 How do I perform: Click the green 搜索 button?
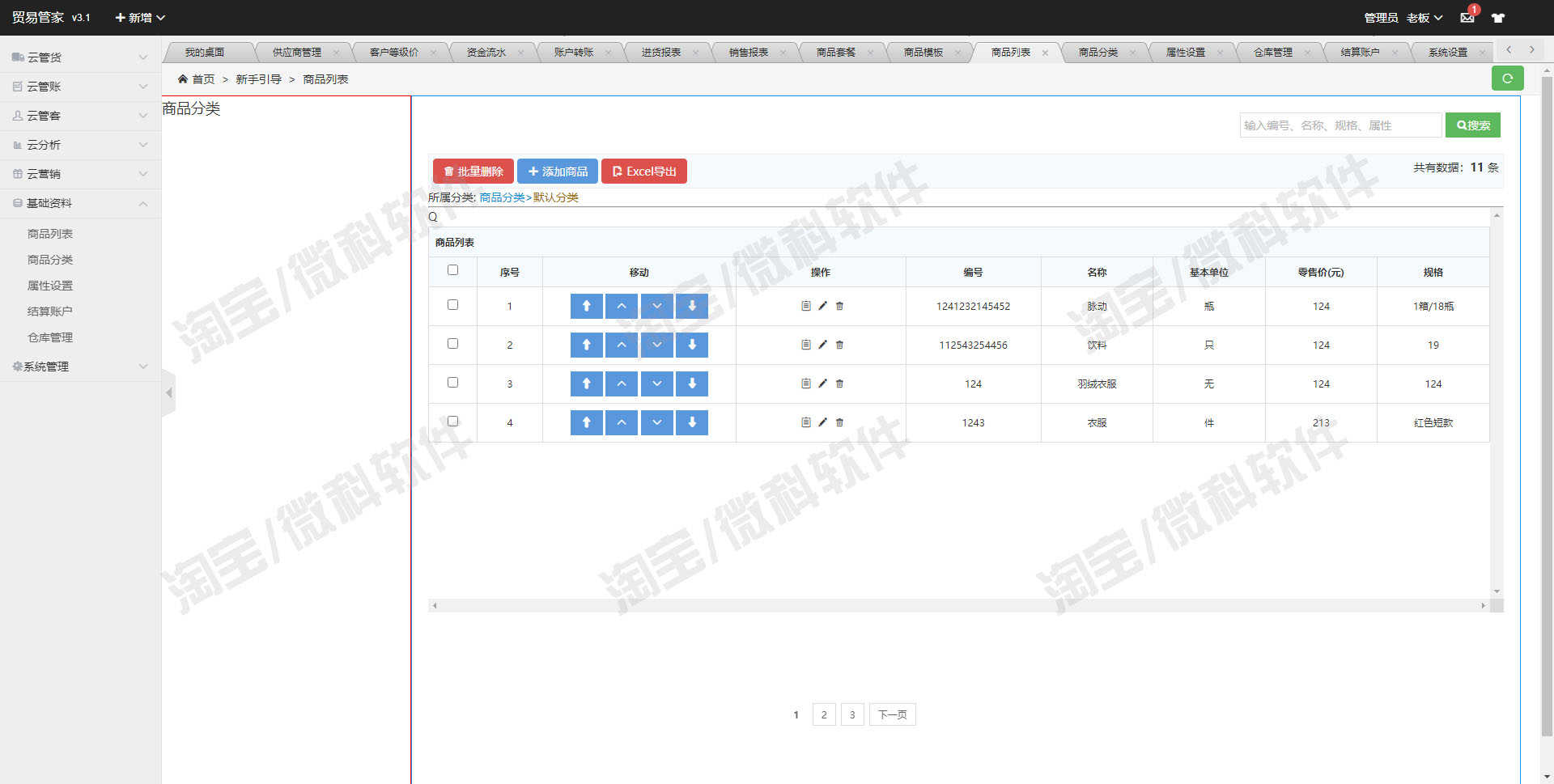[x=1473, y=125]
